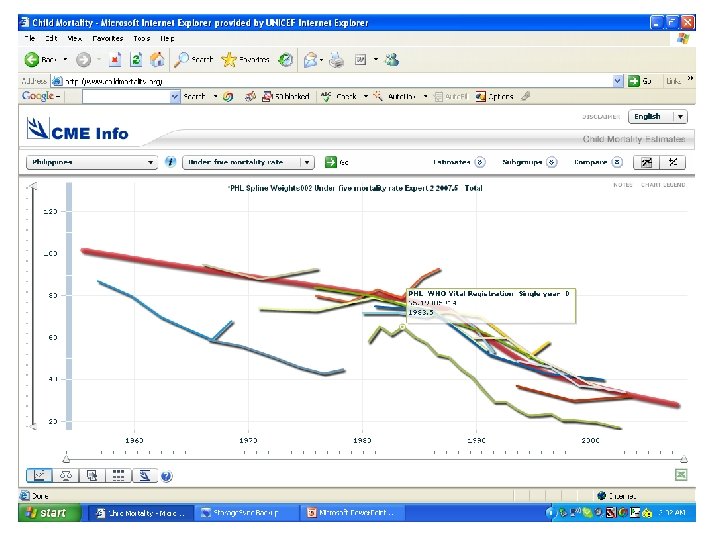Click the Edit with Word icon
720x540 pixels.
tap(360, 60)
